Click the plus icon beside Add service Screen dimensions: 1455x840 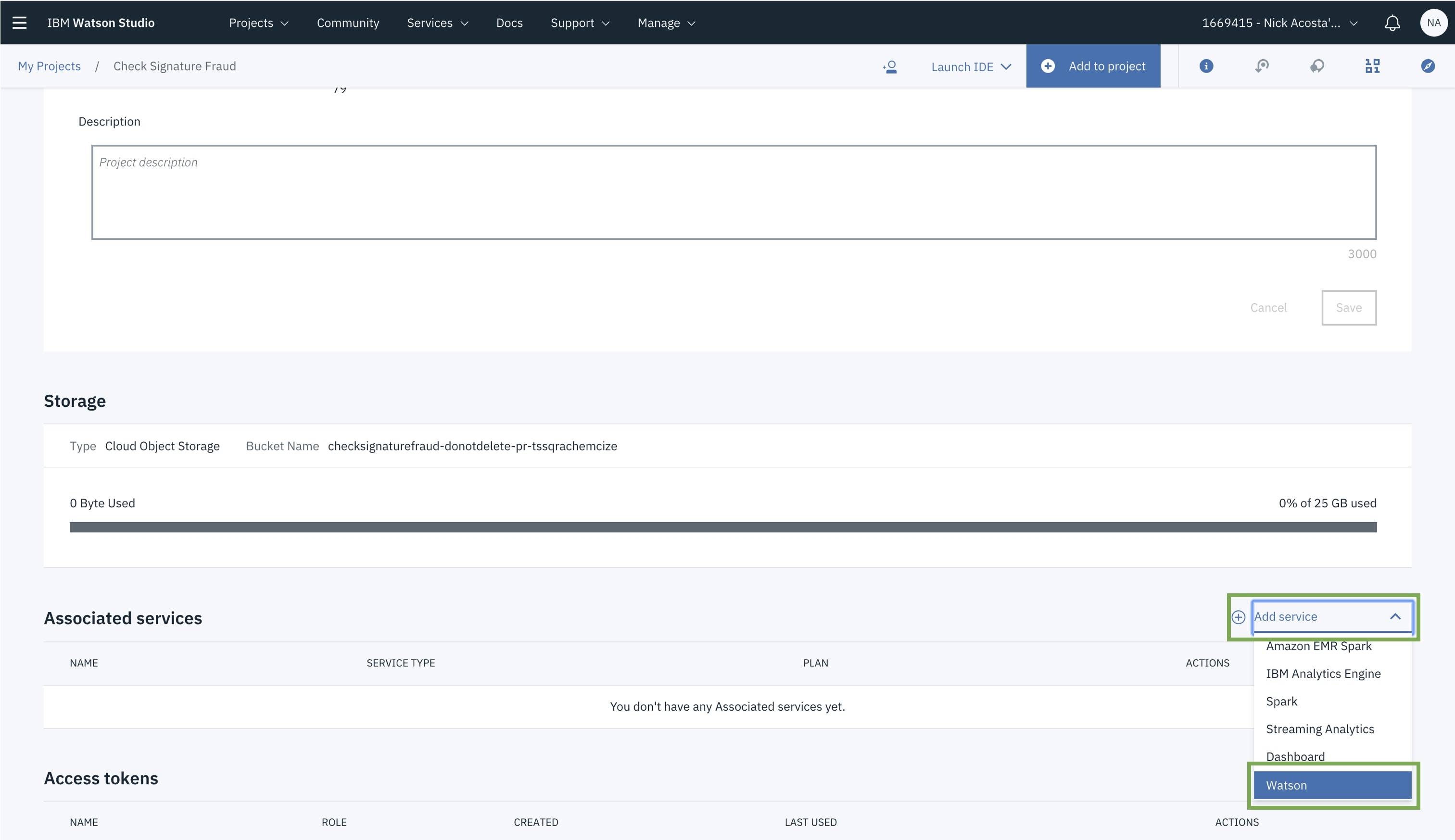click(x=1238, y=617)
